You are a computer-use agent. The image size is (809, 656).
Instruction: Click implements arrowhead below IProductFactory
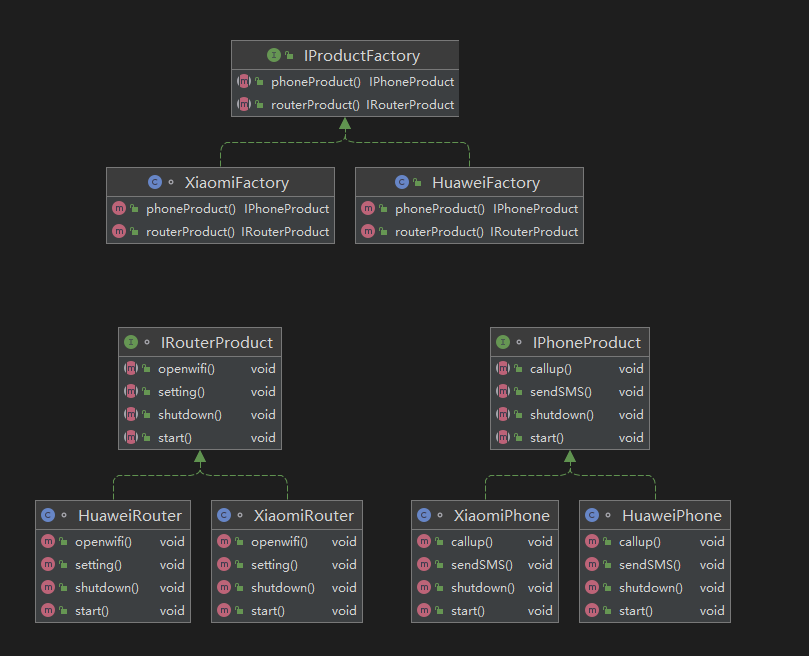point(345,123)
